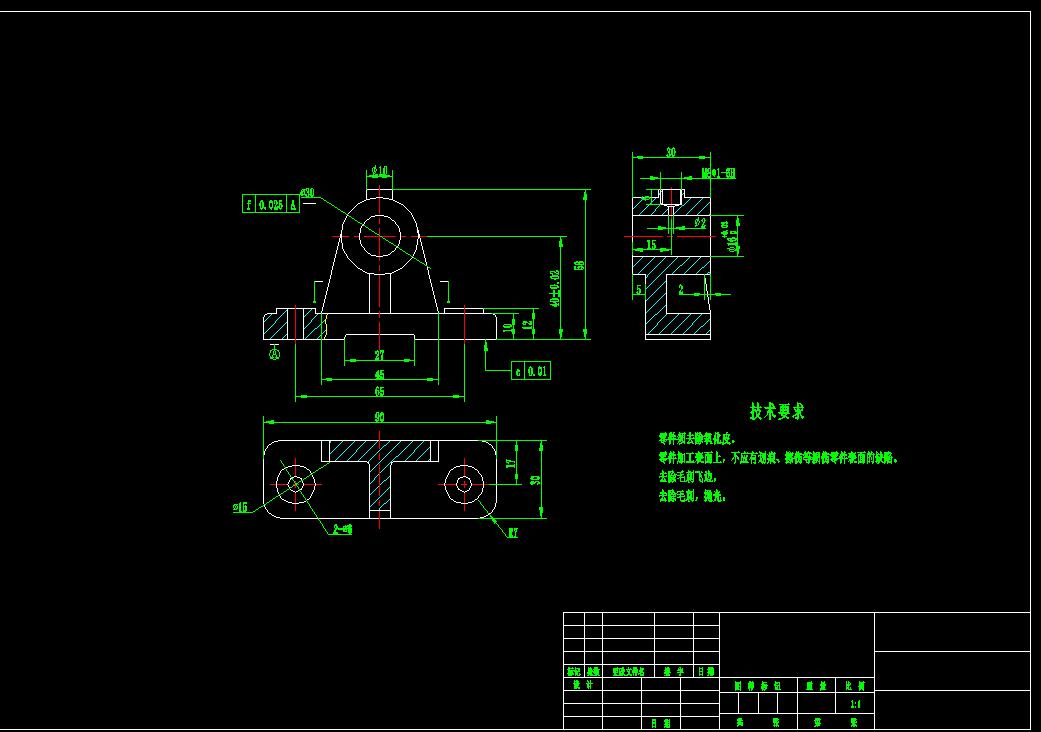Select the first technical requirement line 零件须去除氧化皮
This screenshot has height=732, width=1041.
click(x=697, y=439)
